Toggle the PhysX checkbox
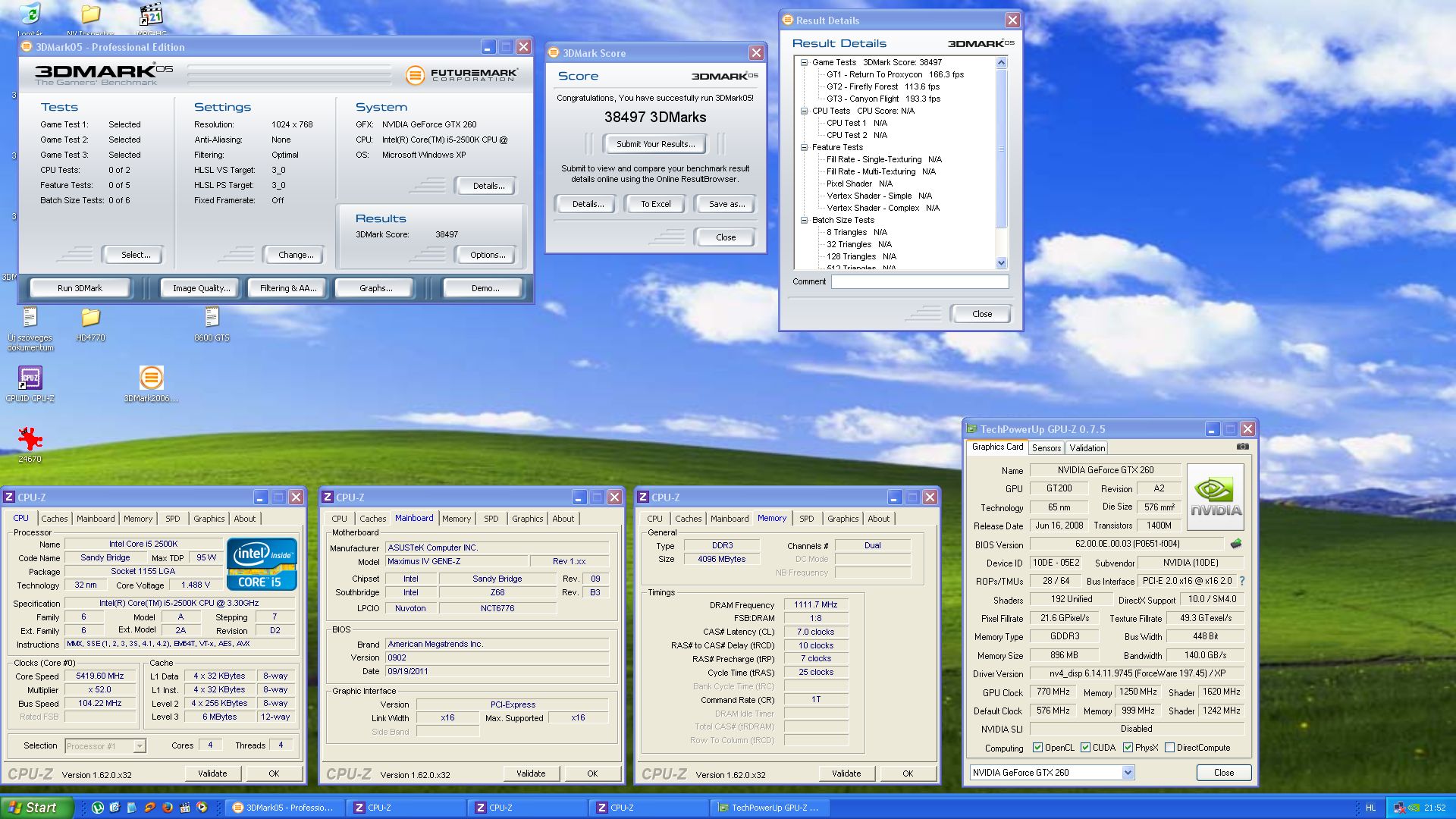Image resolution: width=1456 pixels, height=819 pixels. pos(1128,748)
